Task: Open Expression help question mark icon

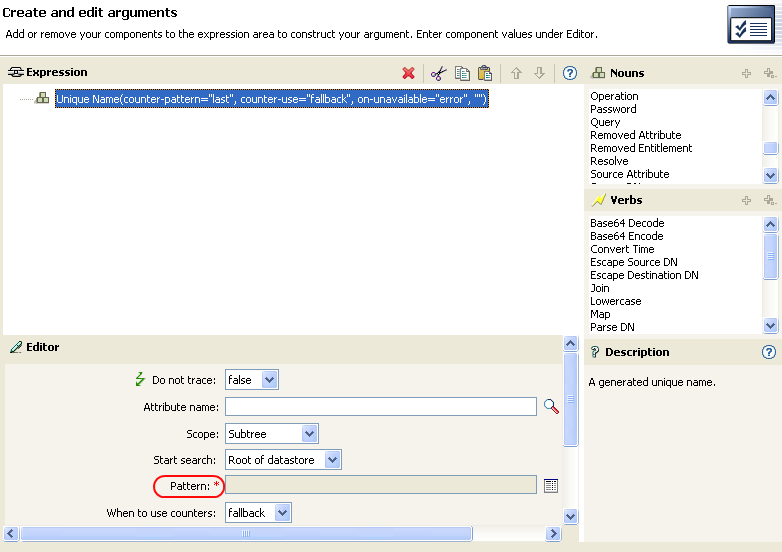Action: [x=570, y=73]
